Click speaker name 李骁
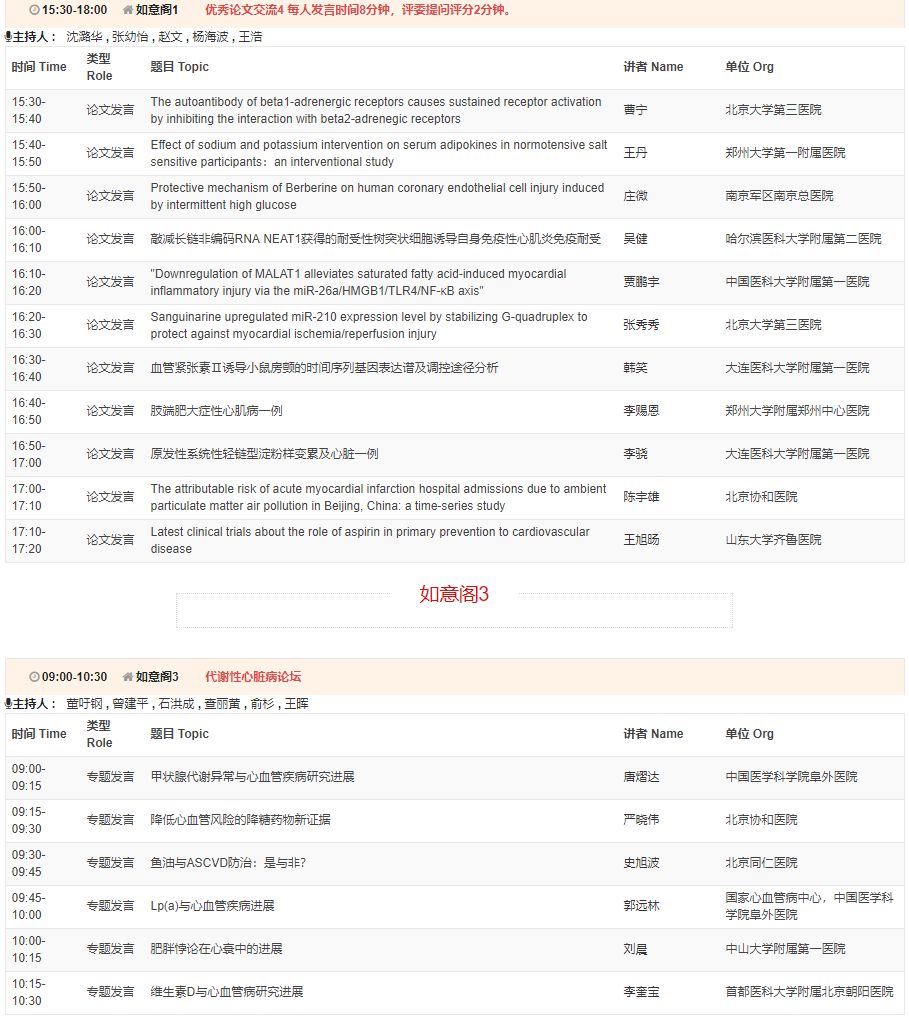 [x=635, y=454]
